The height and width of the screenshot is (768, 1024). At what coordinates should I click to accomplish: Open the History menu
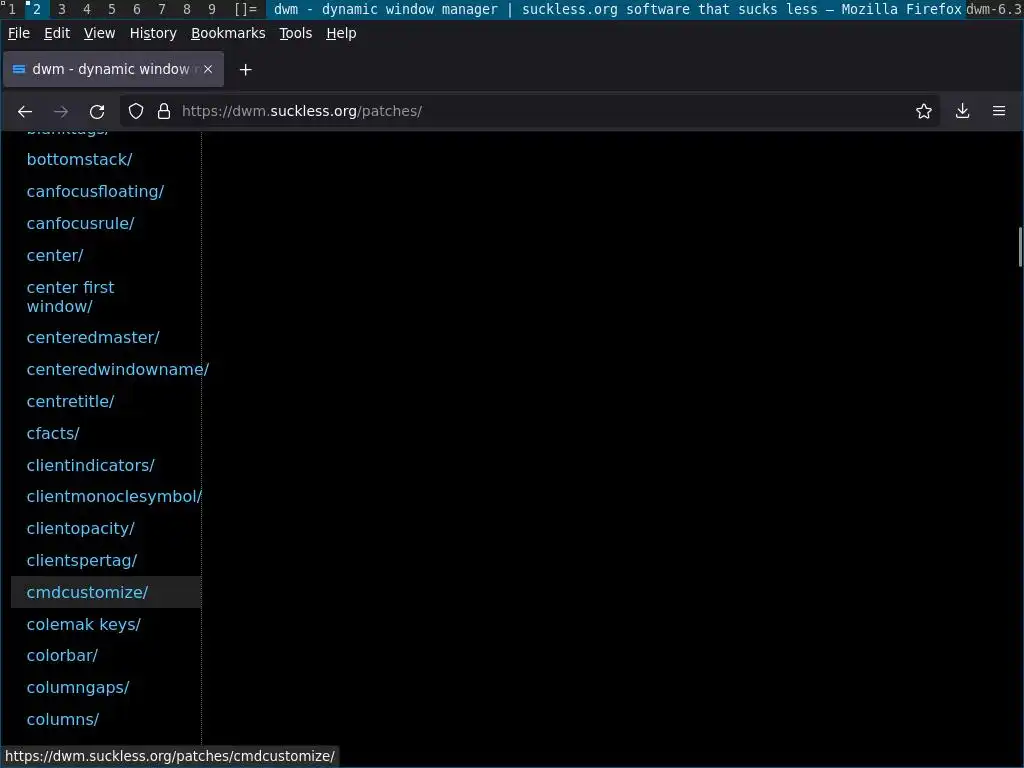153,33
